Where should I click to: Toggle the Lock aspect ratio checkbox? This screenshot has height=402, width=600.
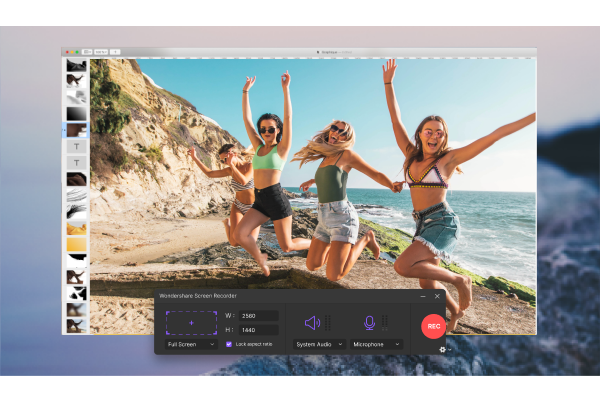(229, 344)
